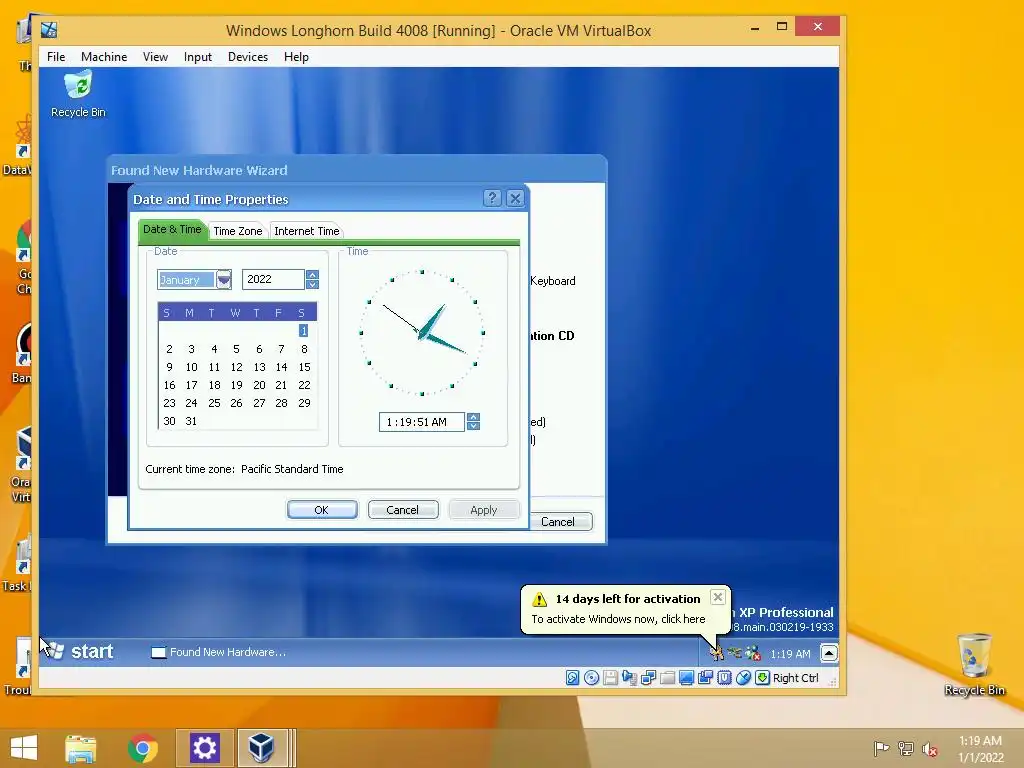Select calendar day 20
The image size is (1024, 768).
point(259,385)
